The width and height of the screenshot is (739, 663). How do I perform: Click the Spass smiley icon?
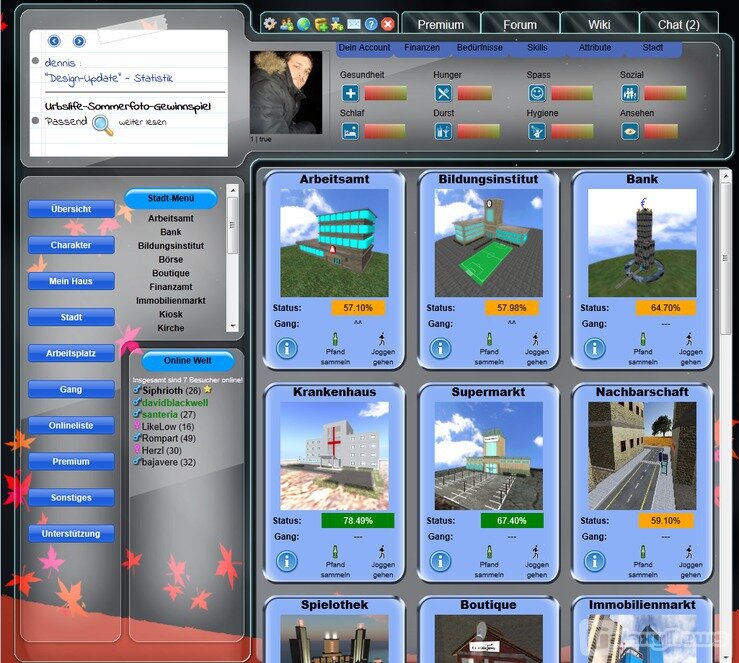[x=537, y=93]
